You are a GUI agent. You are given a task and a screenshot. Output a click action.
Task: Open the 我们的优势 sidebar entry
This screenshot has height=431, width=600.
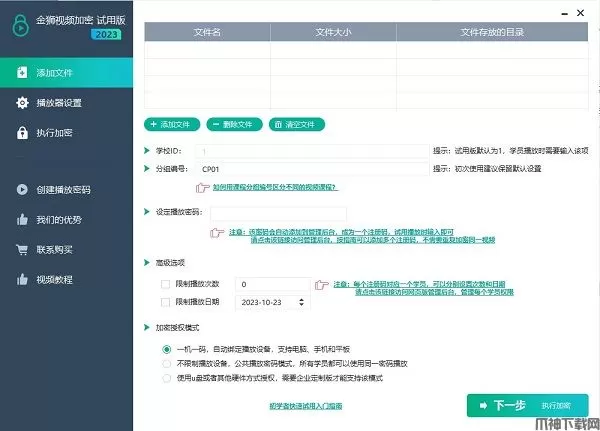click(x=67, y=219)
